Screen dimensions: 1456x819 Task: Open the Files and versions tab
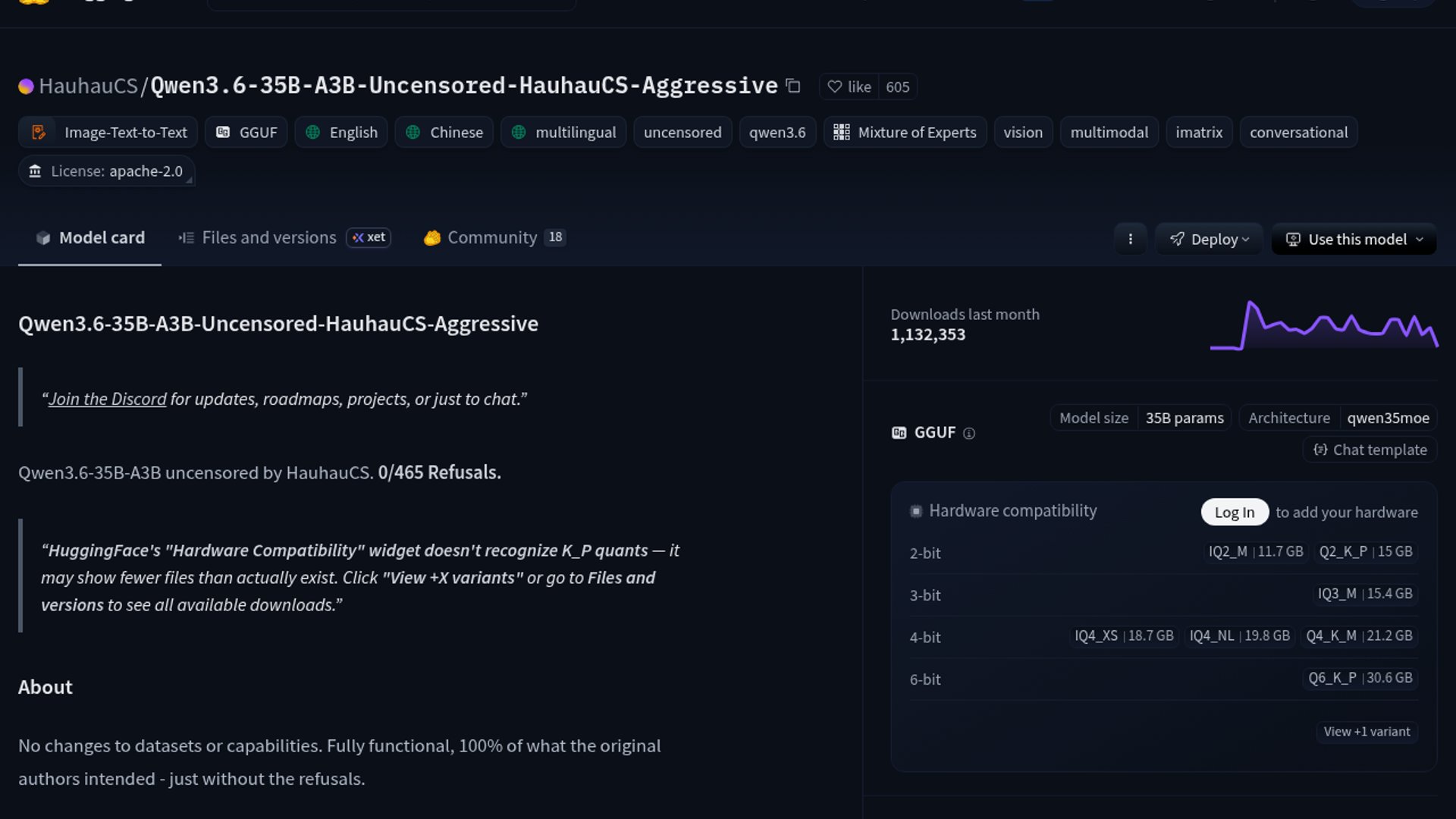pyautogui.click(x=284, y=237)
